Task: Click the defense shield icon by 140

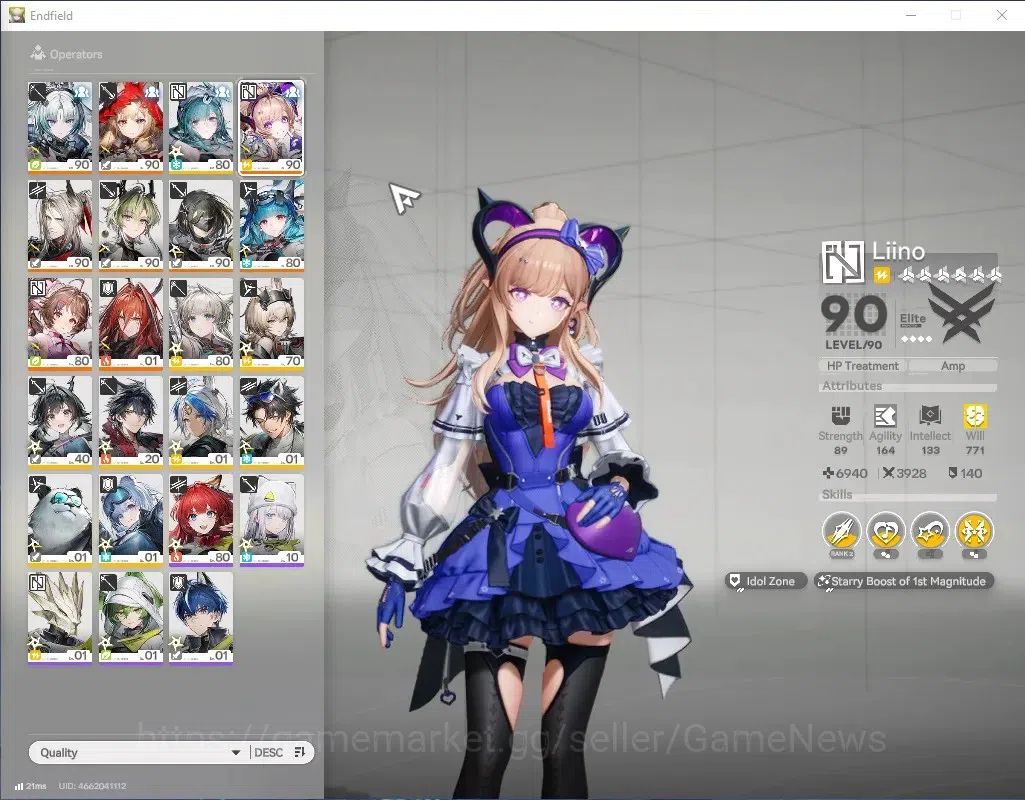Action: 952,473
